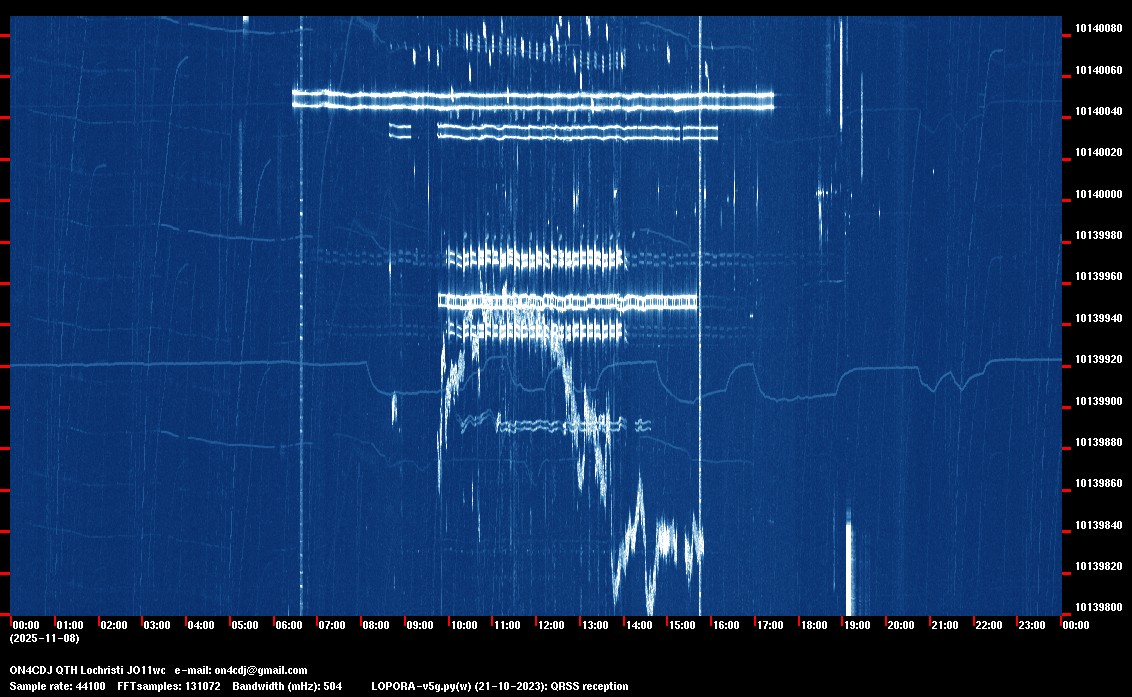Image resolution: width=1132 pixels, height=697 pixels.
Task: Click the 10139840 frequency label
Action: tap(1099, 525)
